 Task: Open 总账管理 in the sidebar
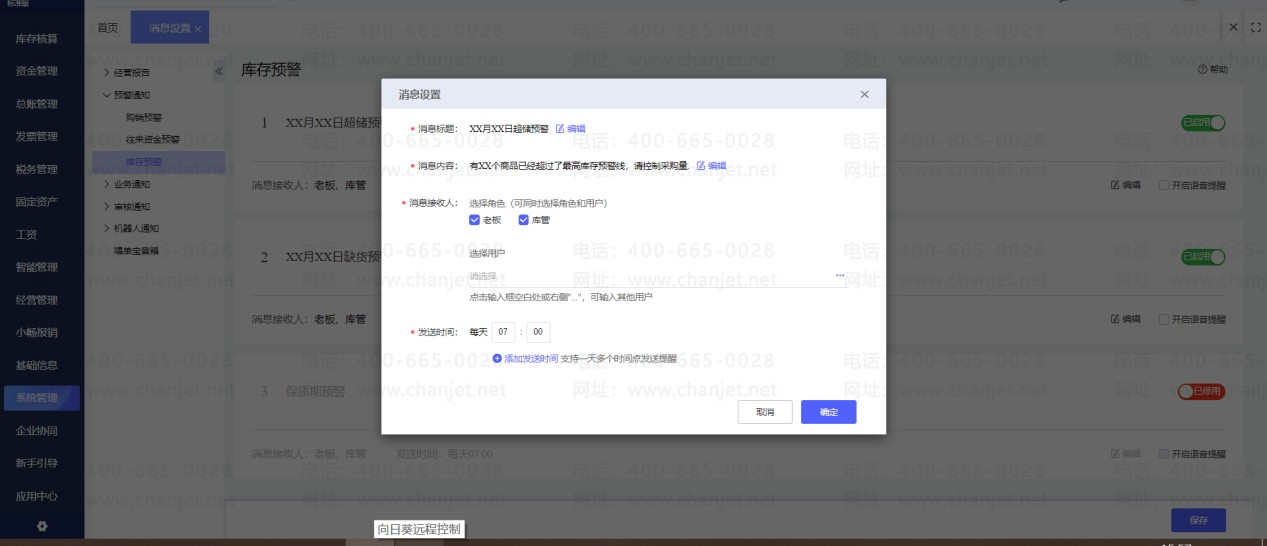click(x=37, y=104)
